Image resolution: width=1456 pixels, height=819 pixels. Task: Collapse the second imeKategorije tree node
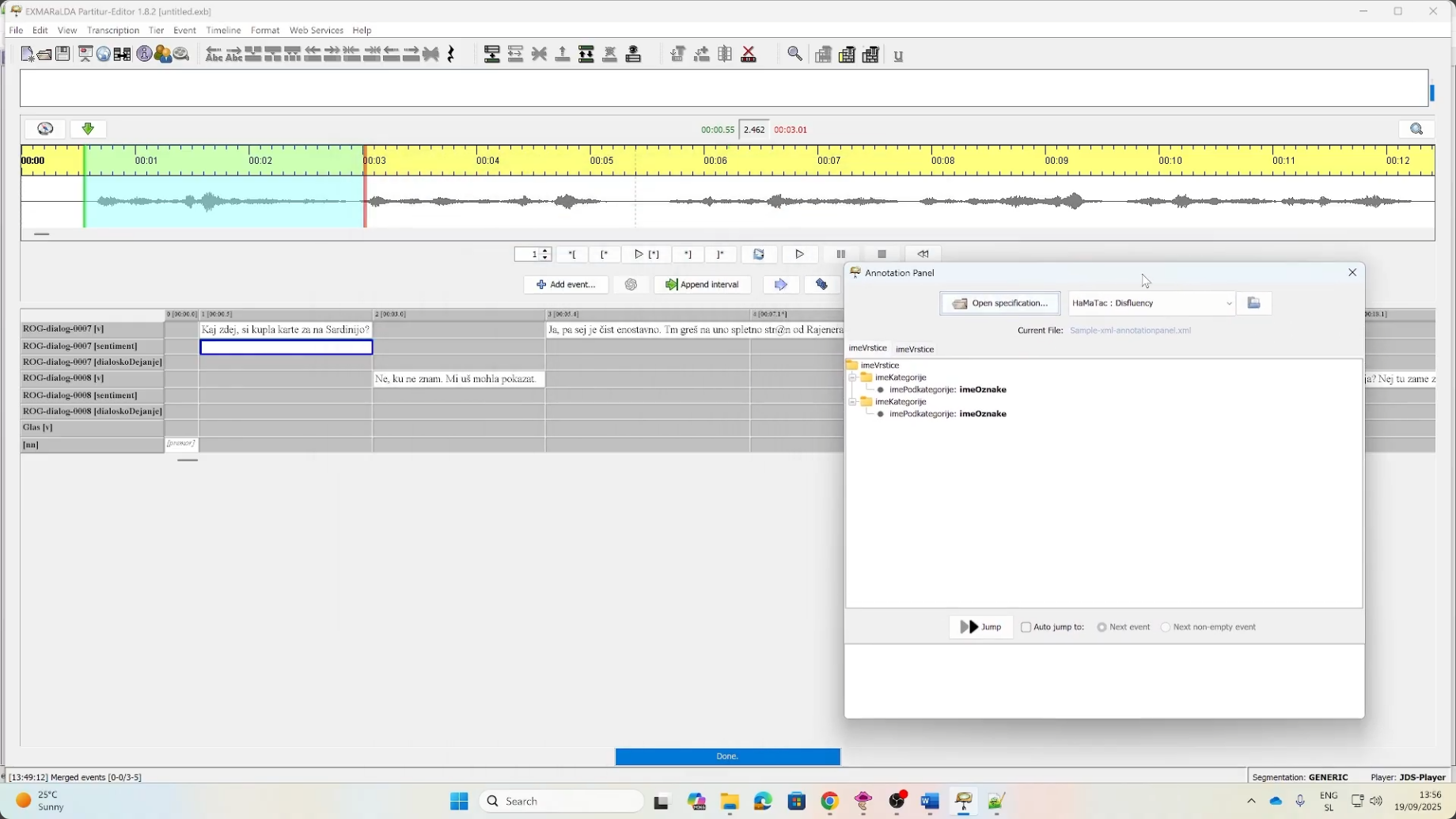coord(853,402)
